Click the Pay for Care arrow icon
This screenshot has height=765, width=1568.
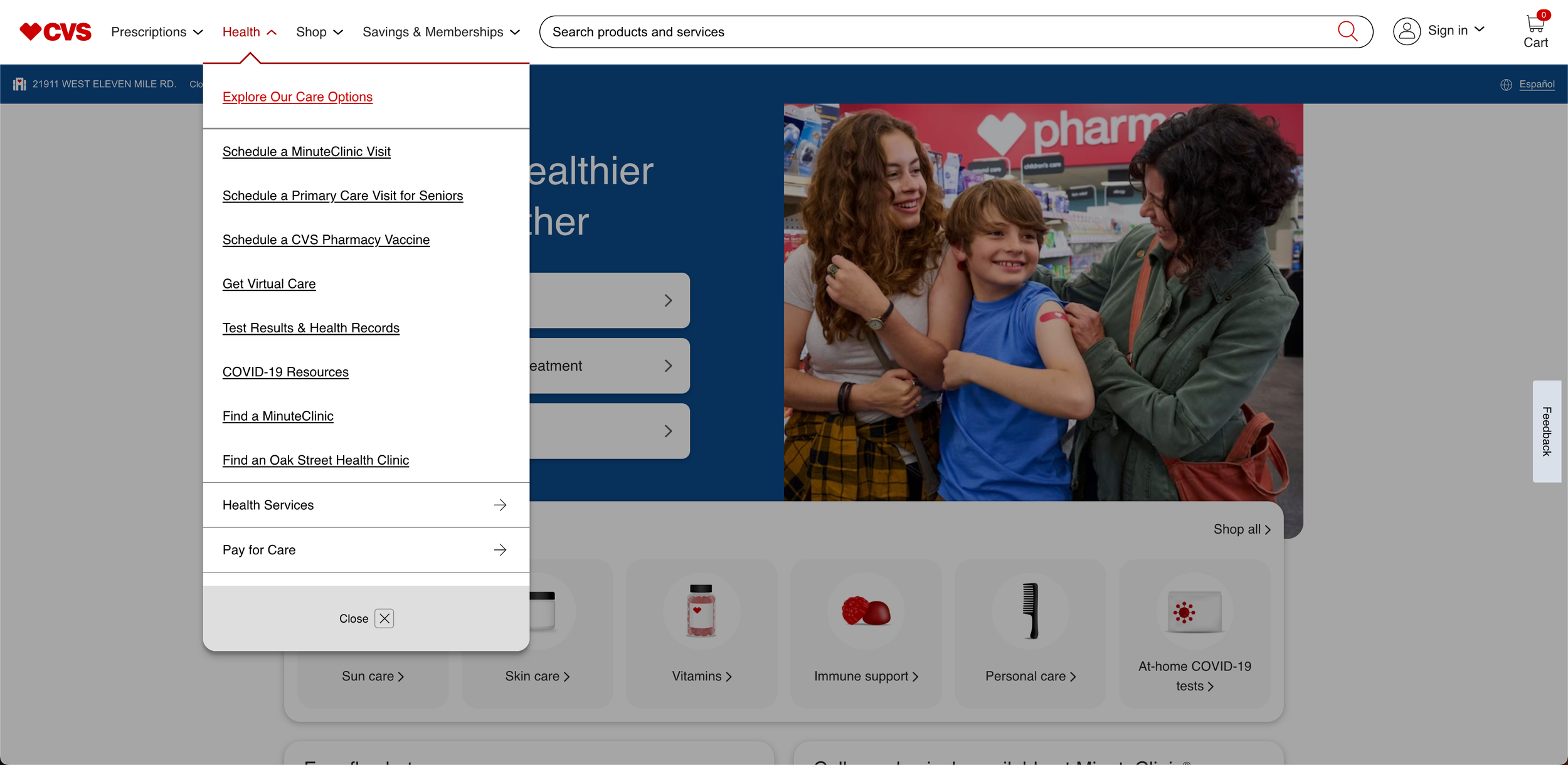(500, 550)
